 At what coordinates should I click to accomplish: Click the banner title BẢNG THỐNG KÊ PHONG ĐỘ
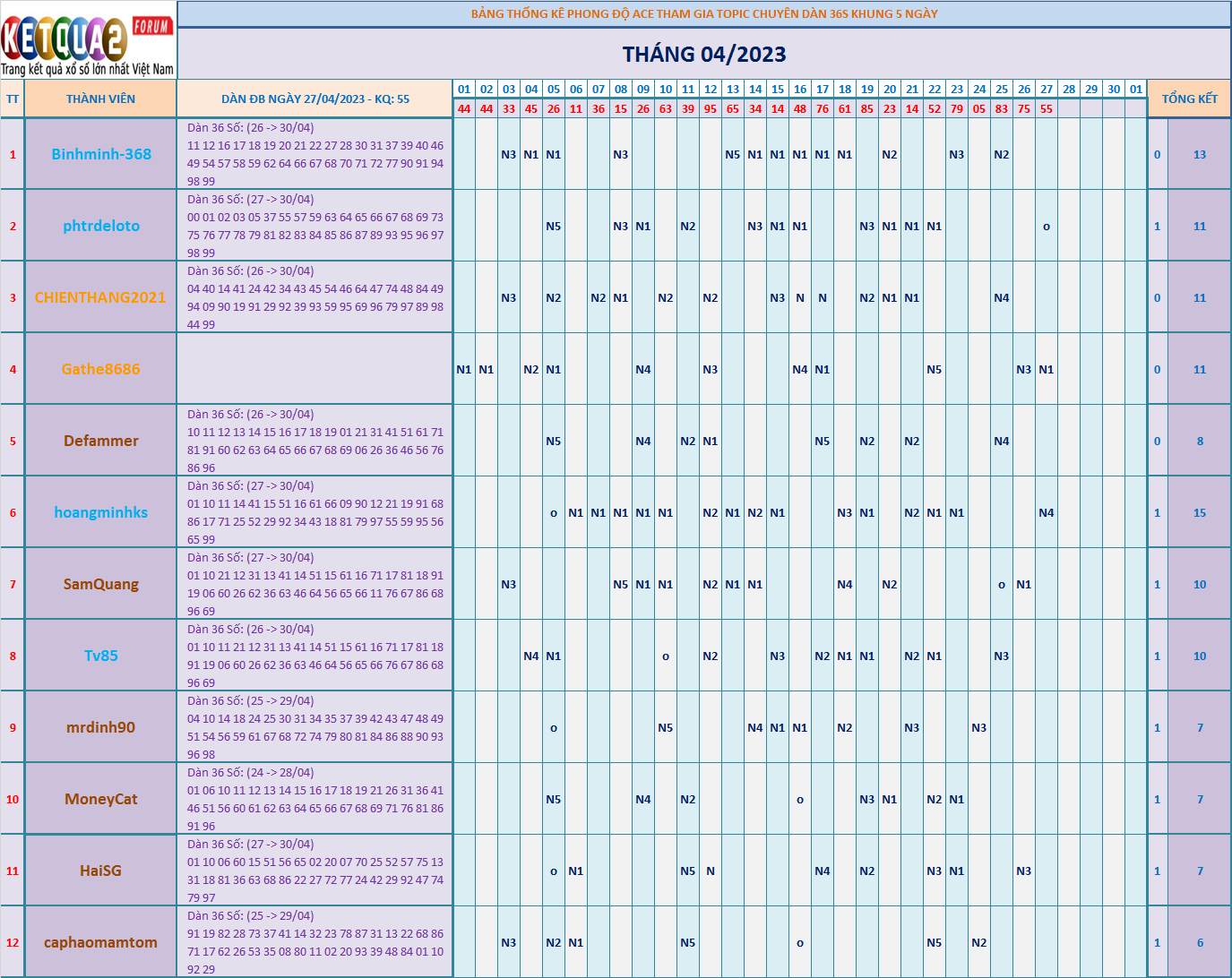704,14
